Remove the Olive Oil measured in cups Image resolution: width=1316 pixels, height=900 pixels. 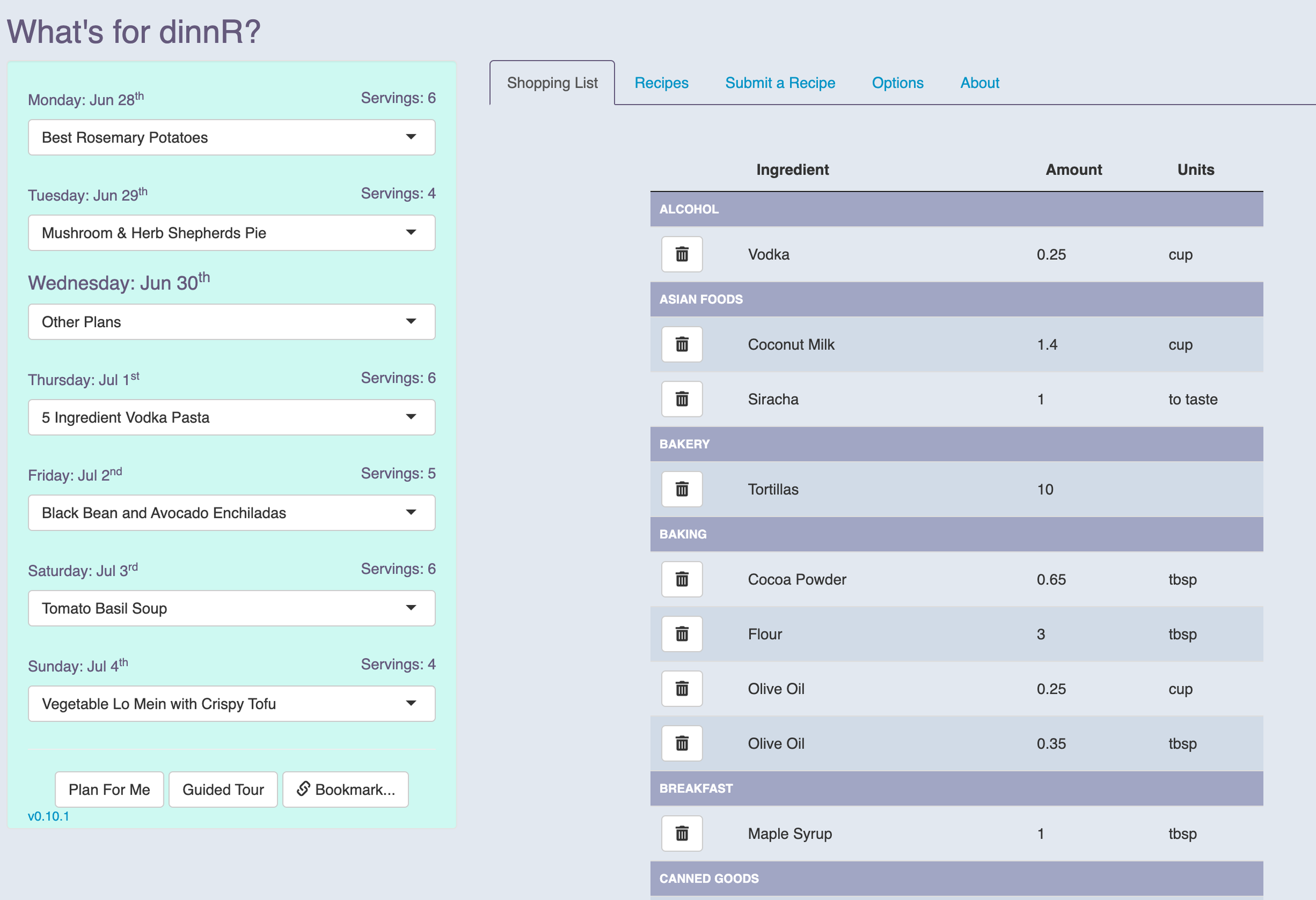[682, 689]
